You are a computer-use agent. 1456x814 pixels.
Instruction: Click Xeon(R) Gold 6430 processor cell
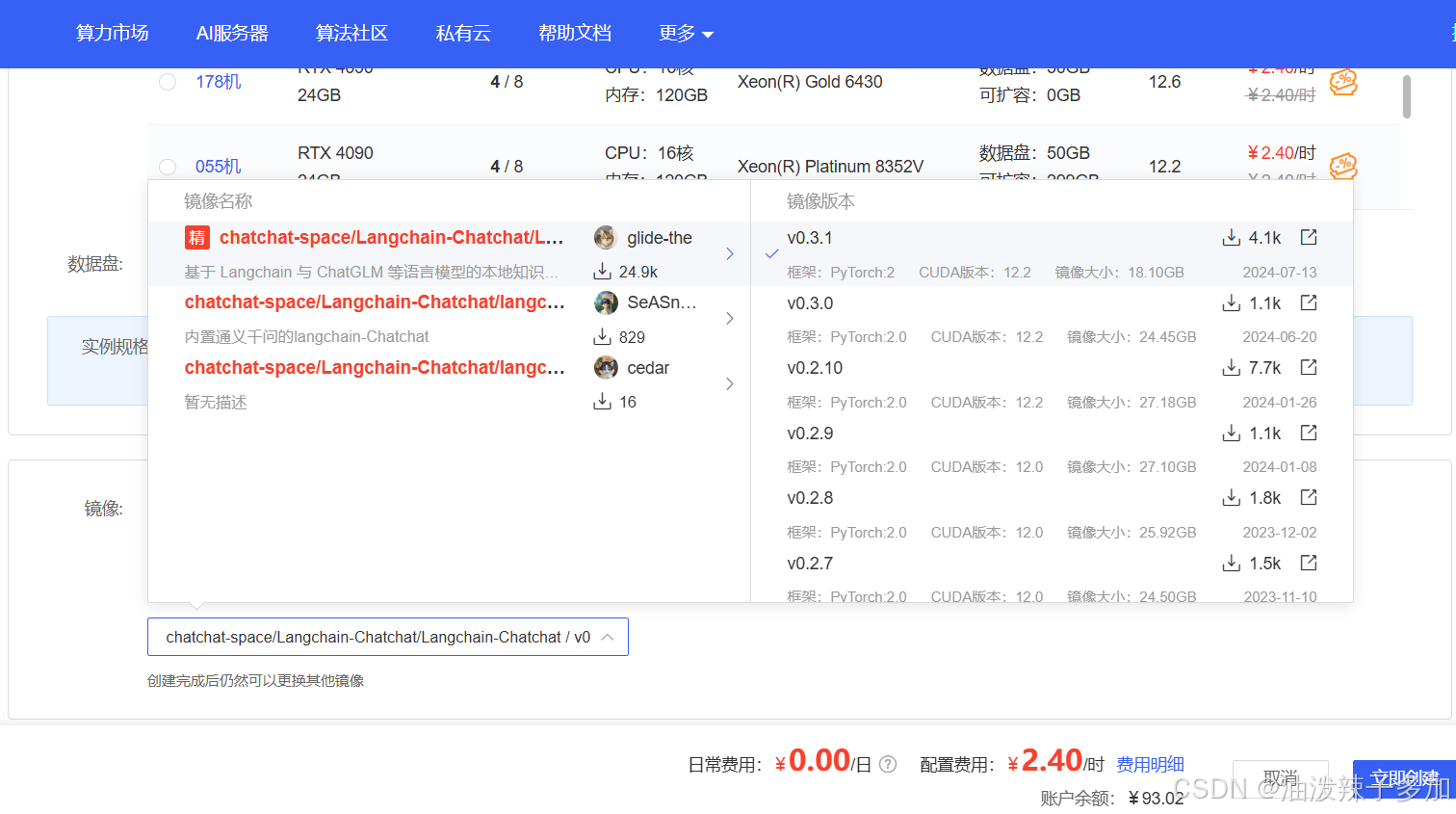(x=810, y=82)
